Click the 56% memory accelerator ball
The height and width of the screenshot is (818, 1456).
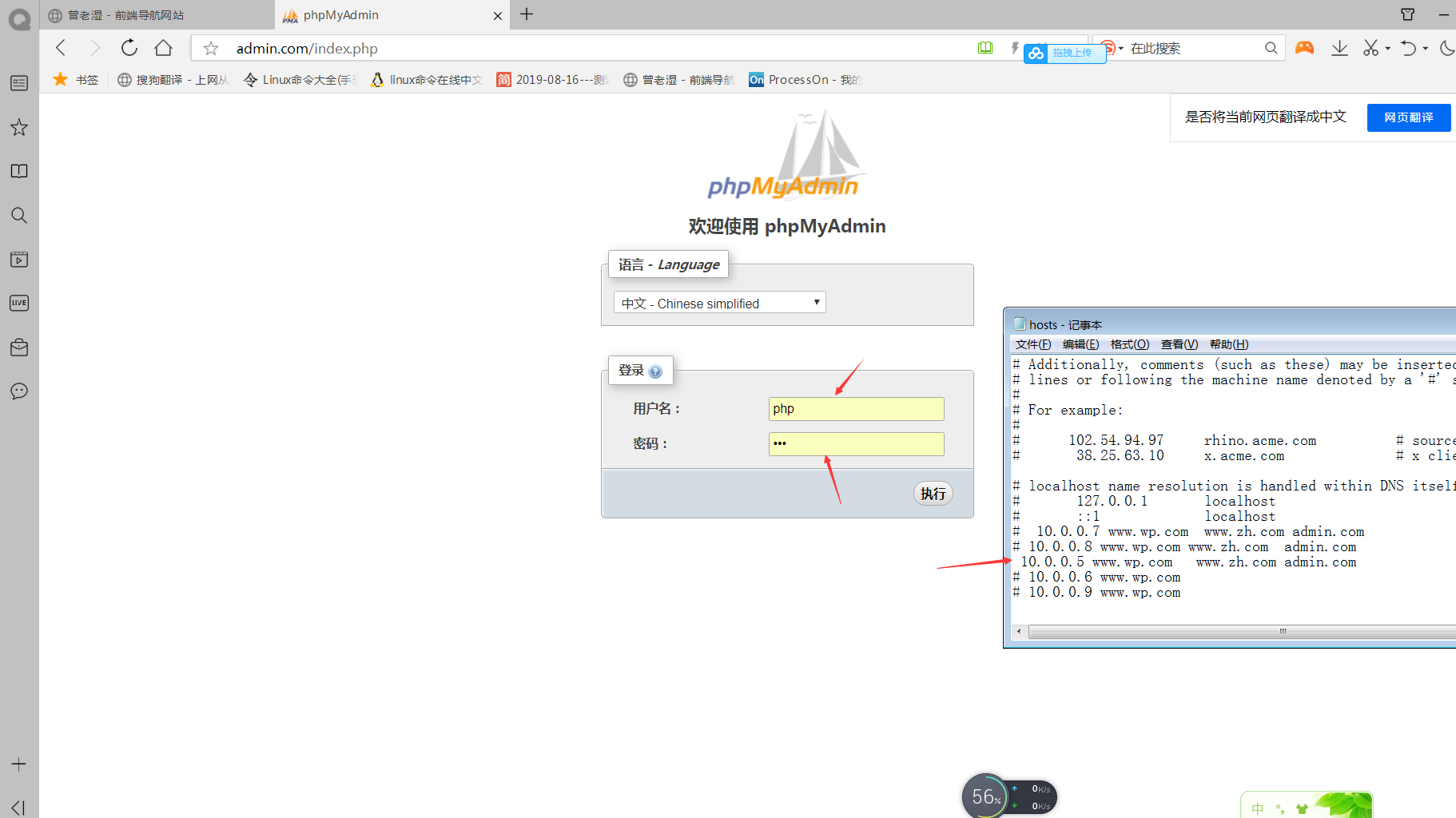click(985, 796)
